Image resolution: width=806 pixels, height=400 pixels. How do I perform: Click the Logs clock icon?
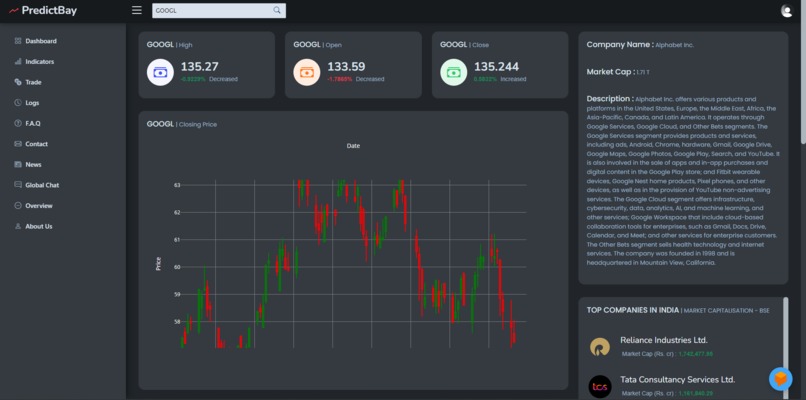pos(18,103)
